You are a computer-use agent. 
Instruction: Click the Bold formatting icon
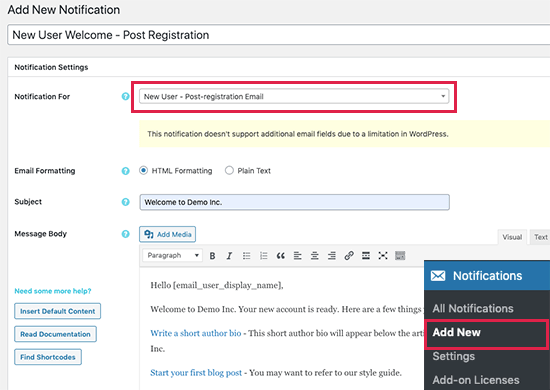pyautogui.click(x=212, y=256)
